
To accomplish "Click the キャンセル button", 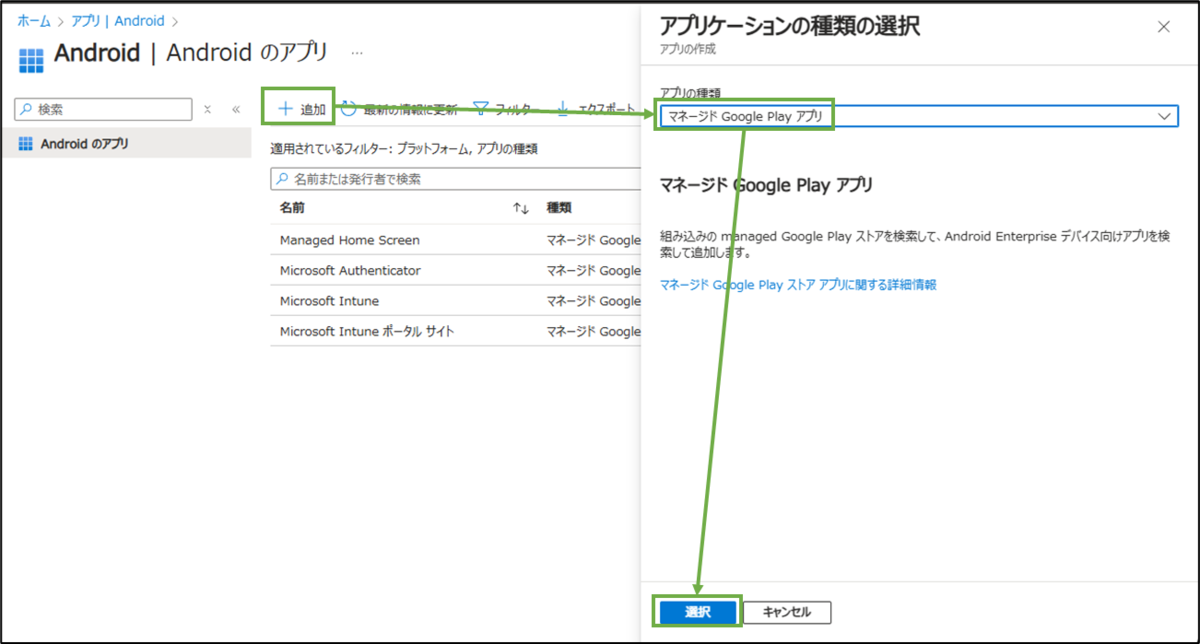I will tap(787, 612).
